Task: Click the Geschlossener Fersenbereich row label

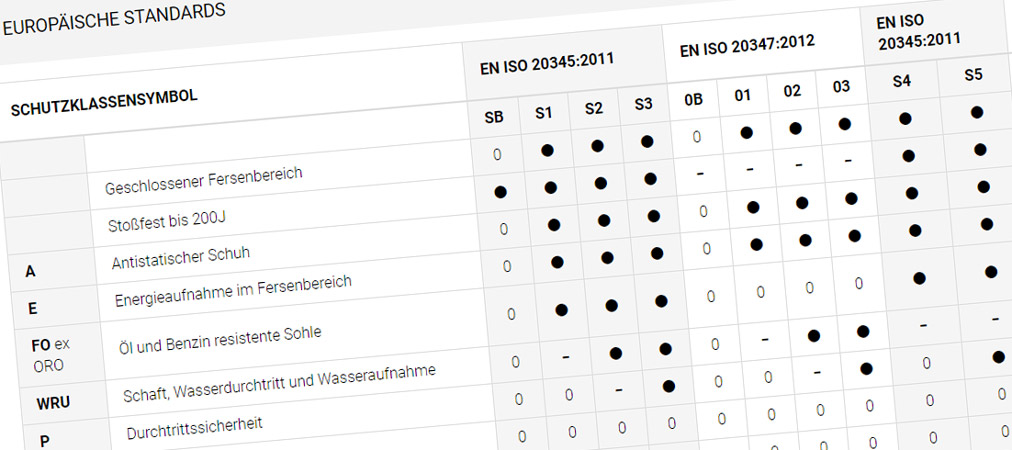Action: pyautogui.click(x=203, y=181)
